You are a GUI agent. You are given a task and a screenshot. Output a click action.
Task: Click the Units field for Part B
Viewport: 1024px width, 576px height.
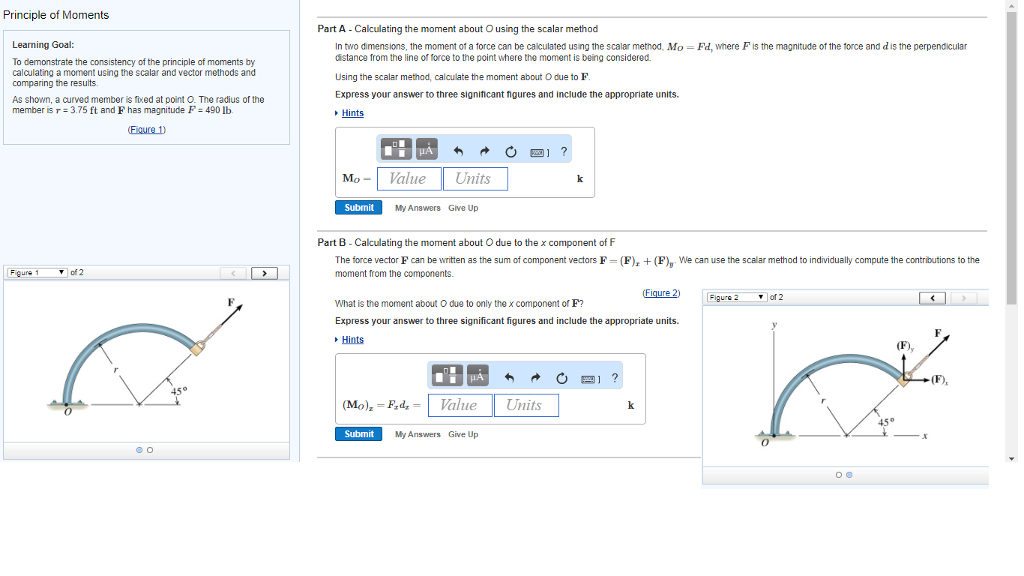click(526, 405)
